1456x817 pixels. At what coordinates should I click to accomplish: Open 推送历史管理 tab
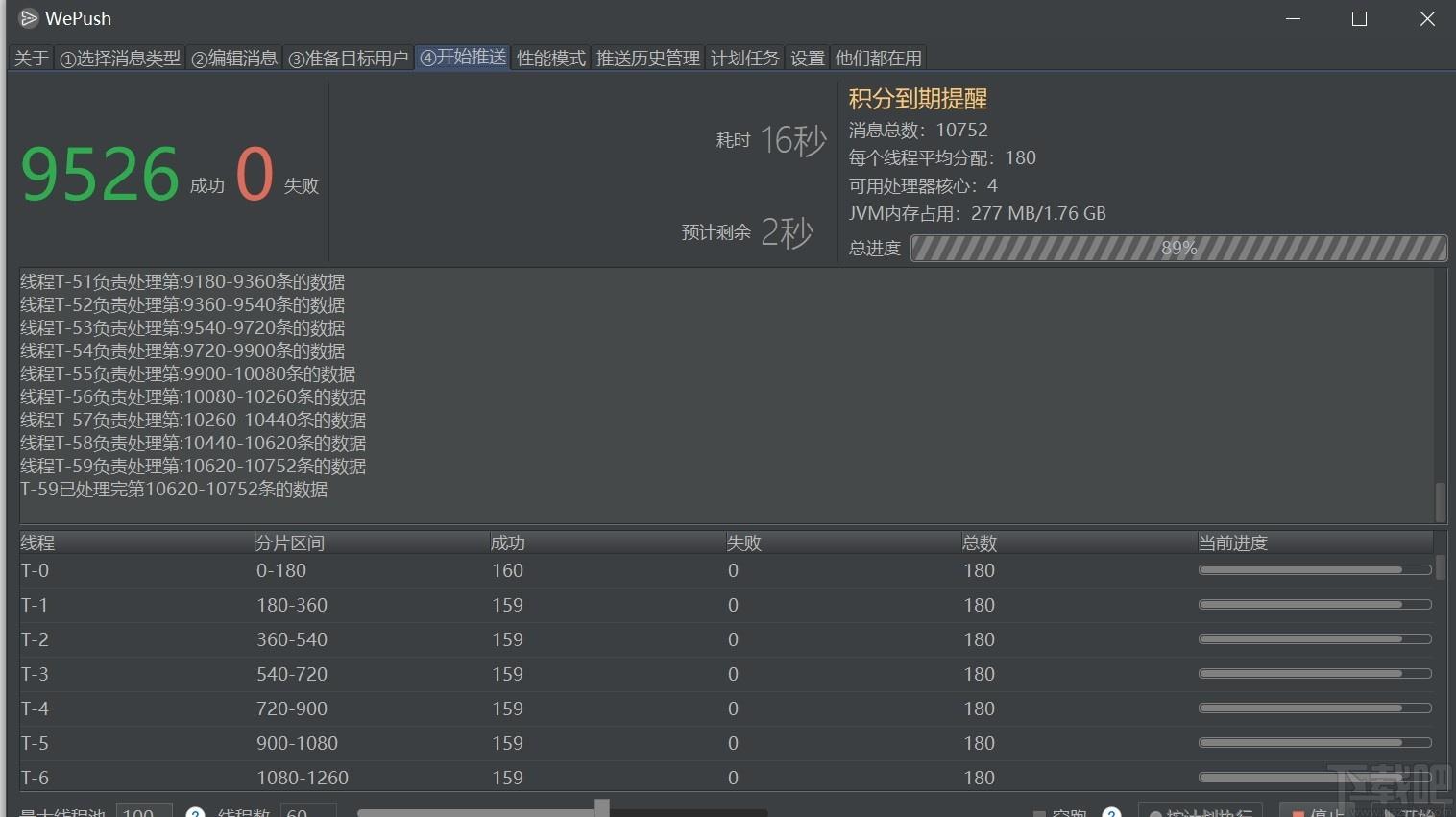[x=648, y=59]
